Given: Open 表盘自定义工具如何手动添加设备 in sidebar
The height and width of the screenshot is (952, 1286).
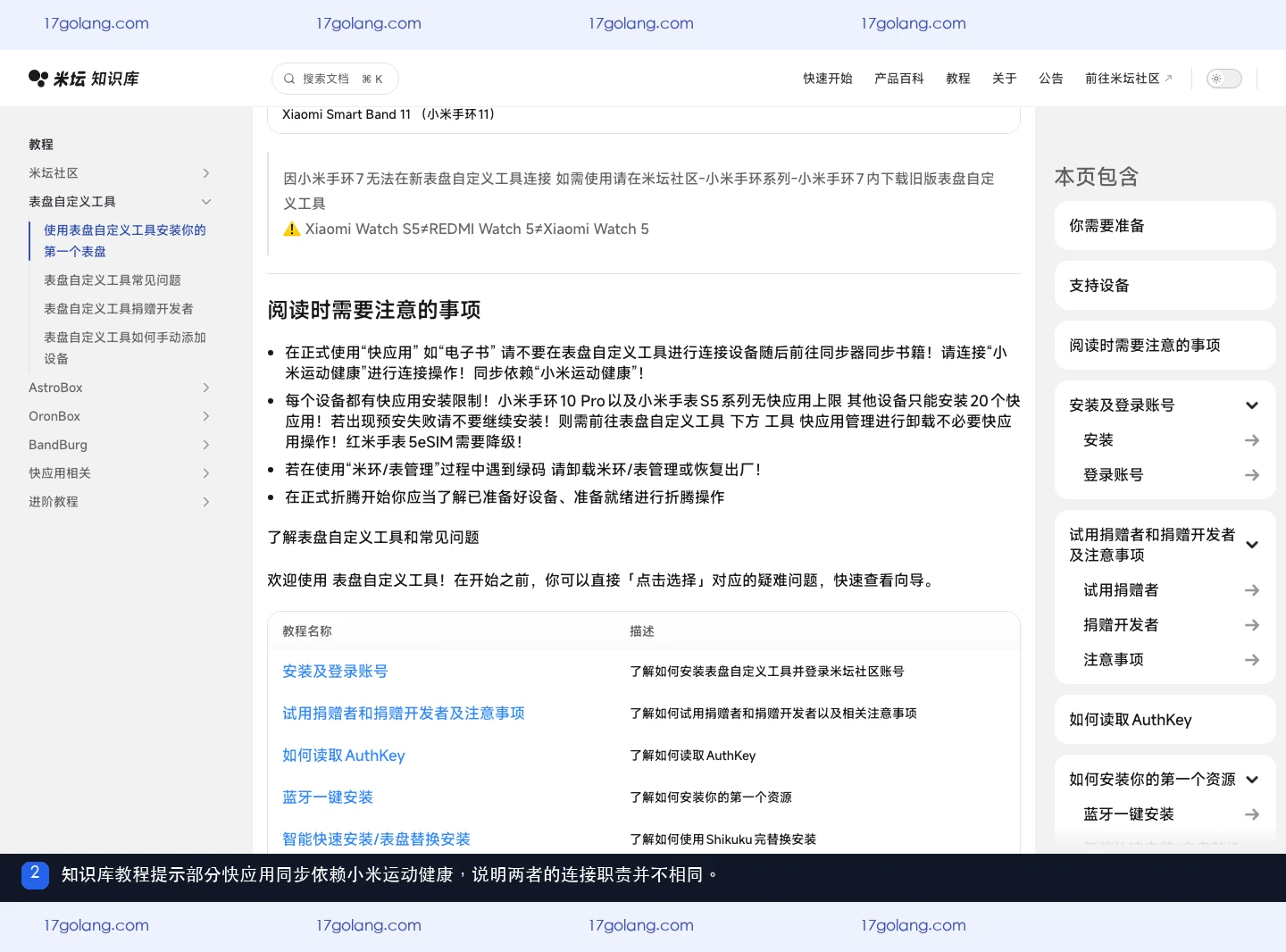Looking at the screenshot, I should click(125, 348).
